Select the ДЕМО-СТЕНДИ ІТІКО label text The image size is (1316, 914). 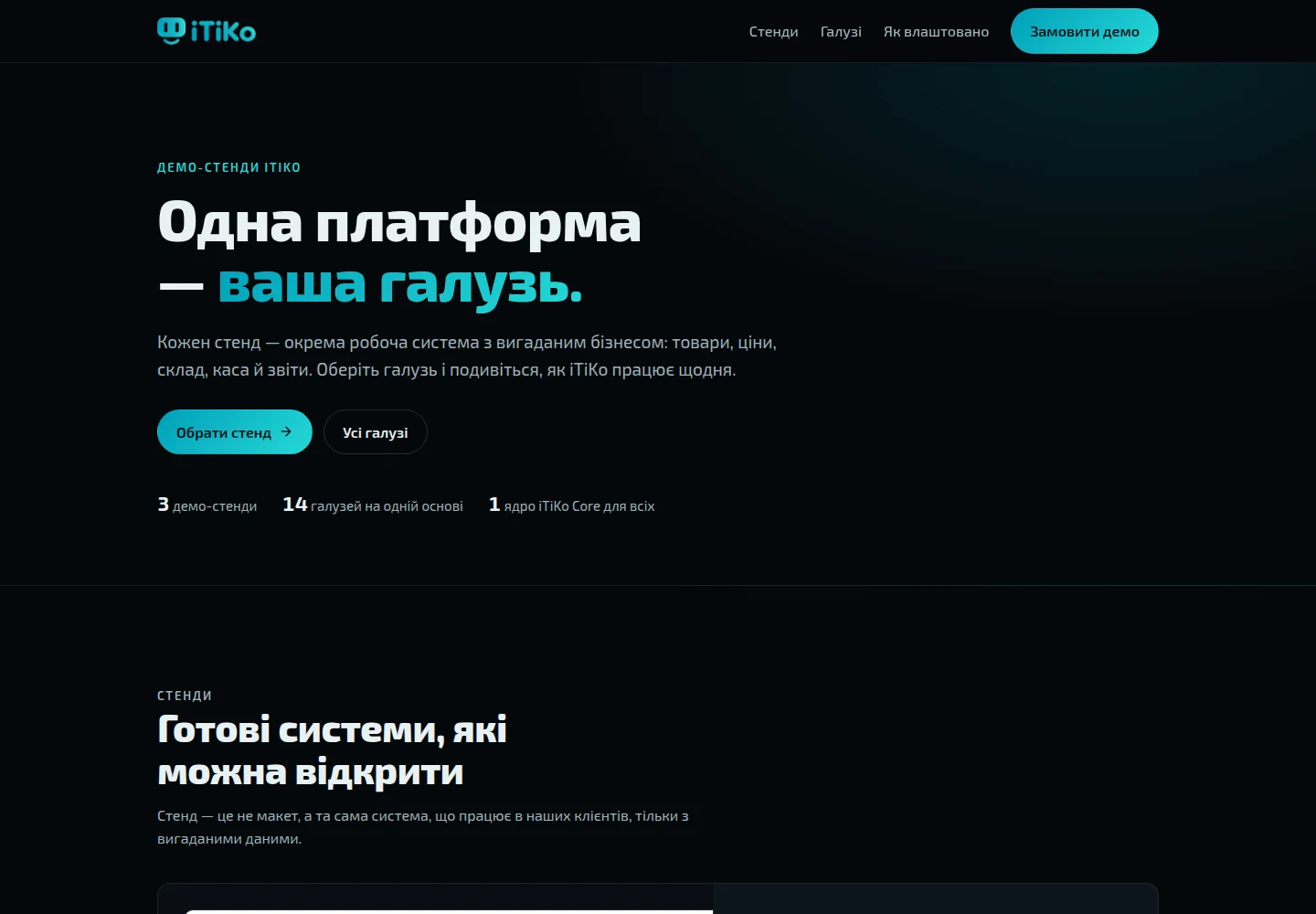pyautogui.click(x=228, y=167)
